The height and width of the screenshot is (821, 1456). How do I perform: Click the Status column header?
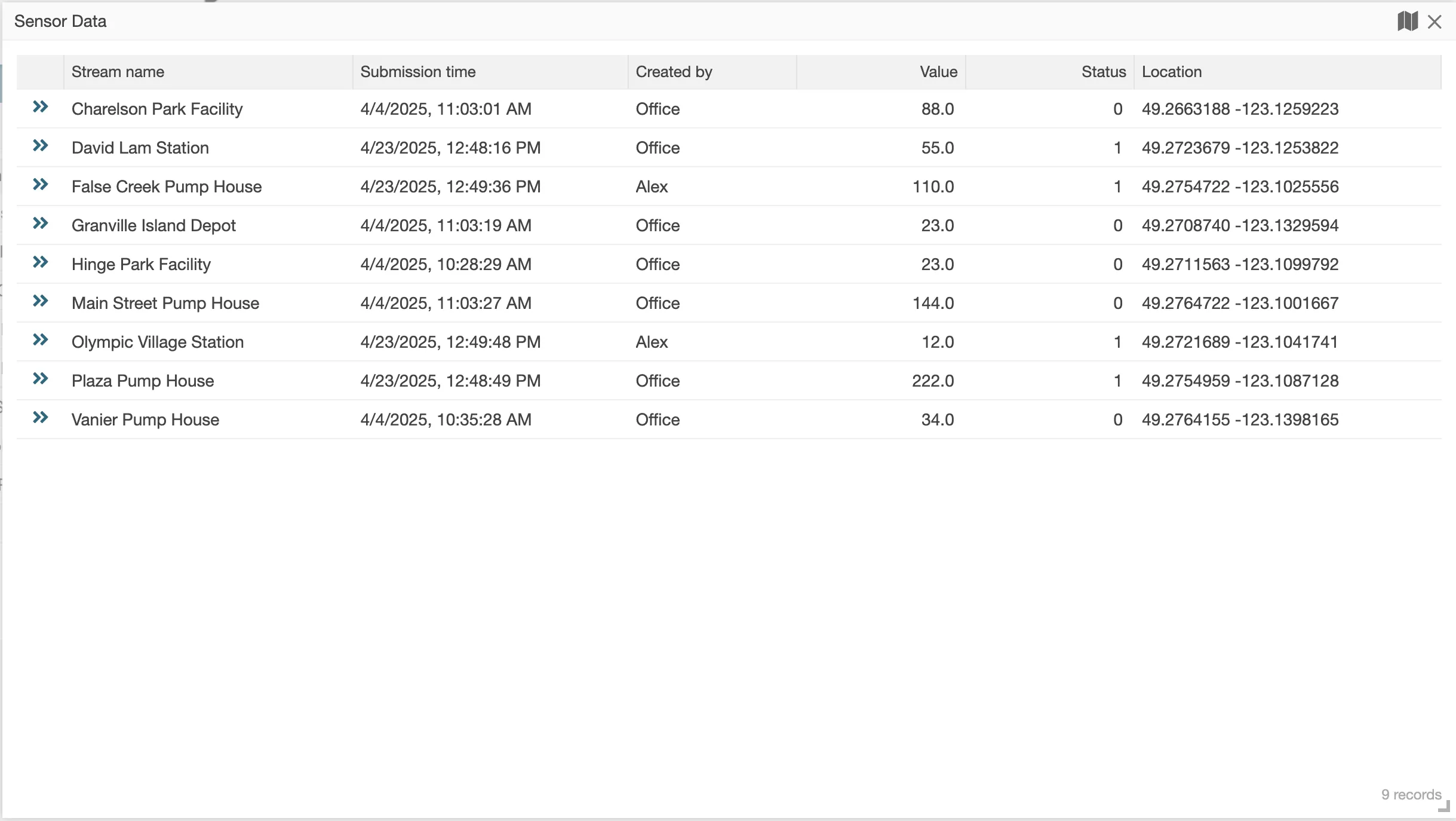[1103, 72]
